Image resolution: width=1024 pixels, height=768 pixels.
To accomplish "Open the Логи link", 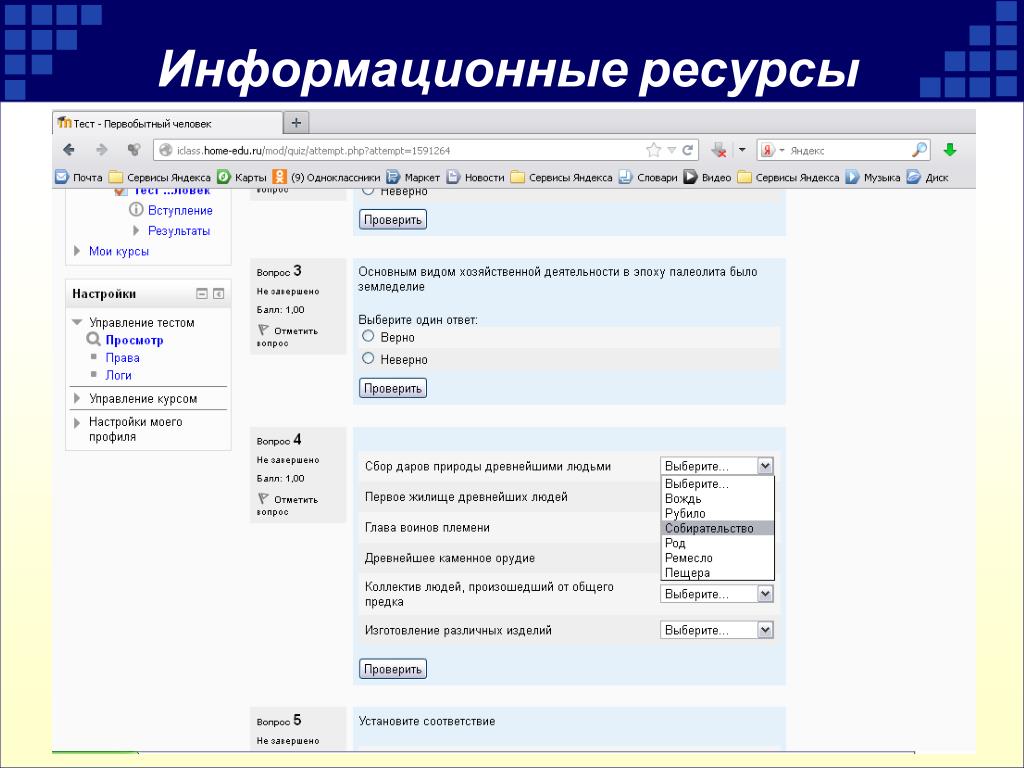I will [118, 375].
